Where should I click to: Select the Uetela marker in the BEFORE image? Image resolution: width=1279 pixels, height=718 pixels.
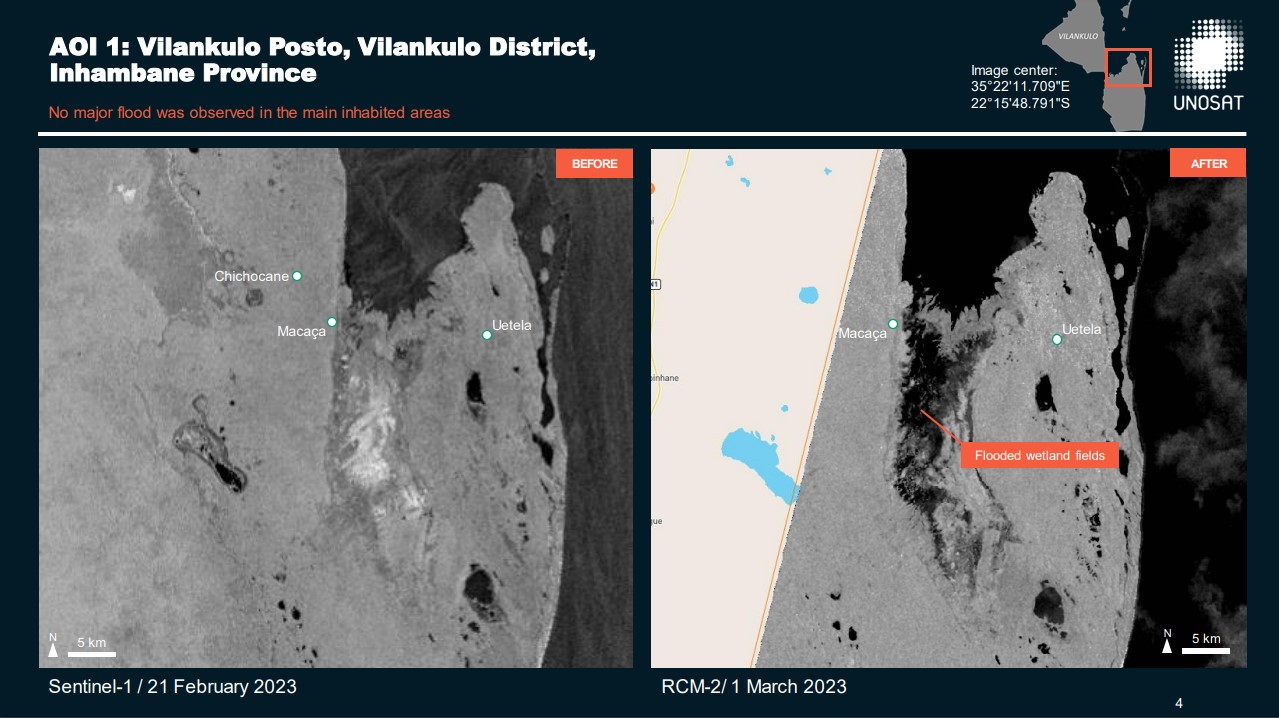point(487,335)
